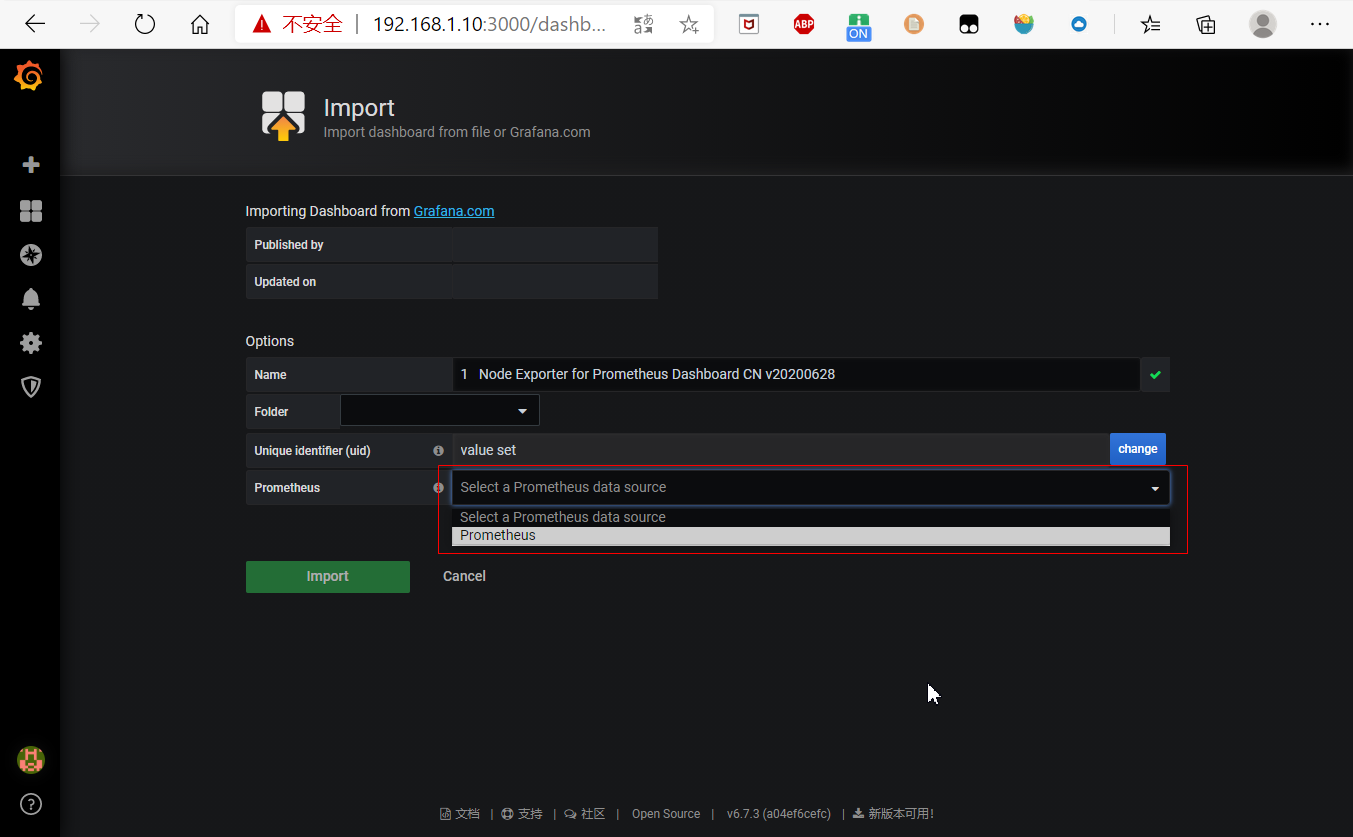
Task: Go back with the browser back arrow
Action: click(x=35, y=24)
